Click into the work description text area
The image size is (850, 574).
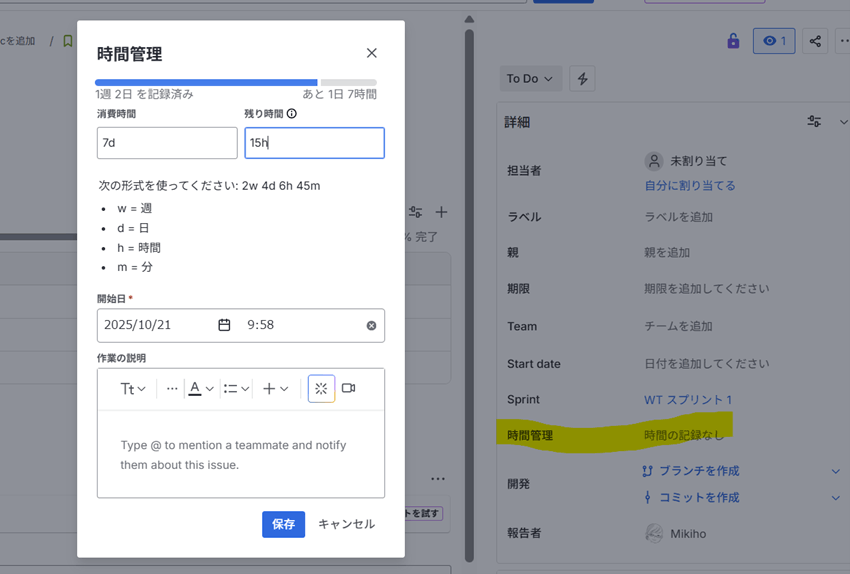point(241,454)
